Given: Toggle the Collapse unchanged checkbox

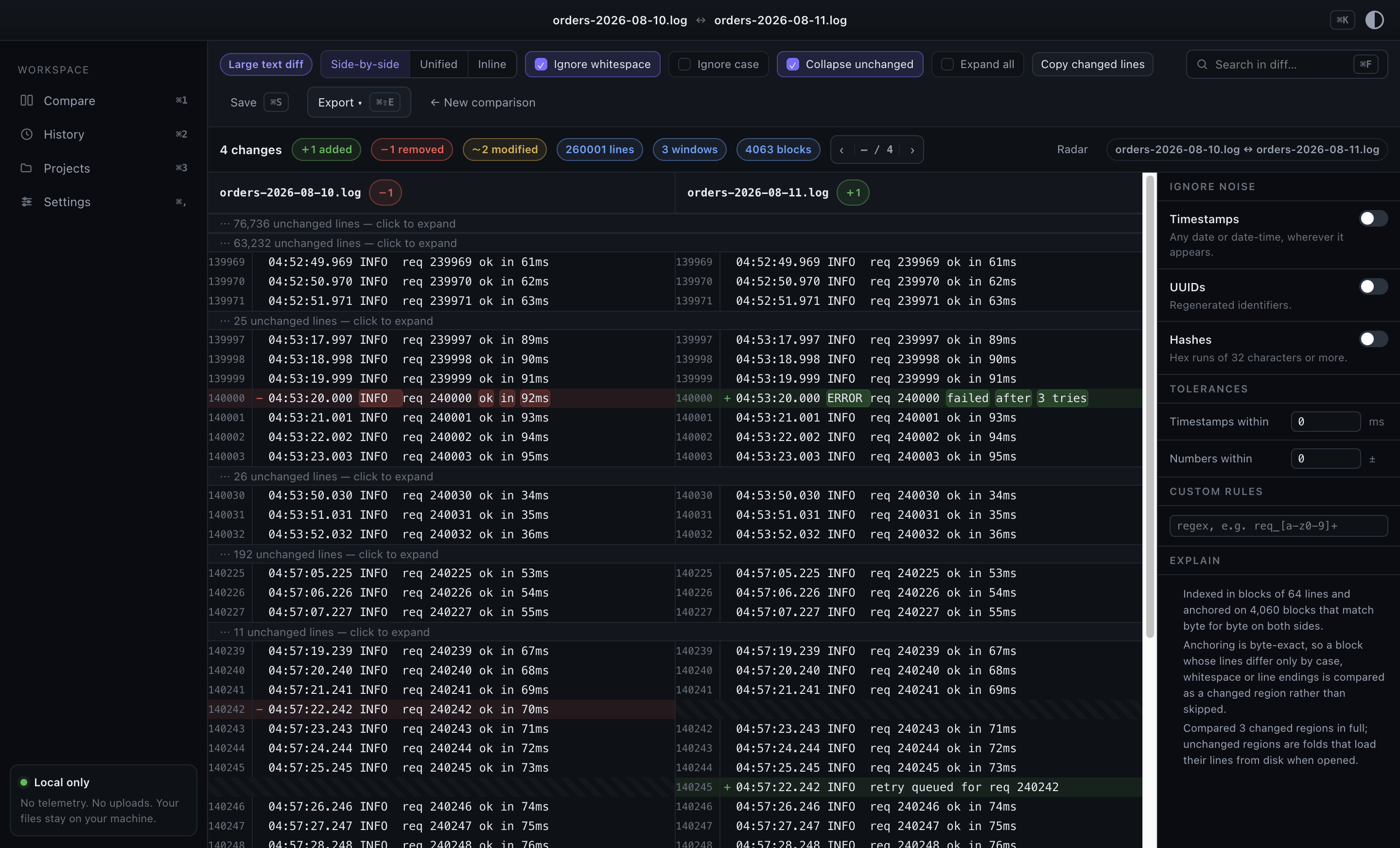Looking at the screenshot, I should tap(793, 65).
